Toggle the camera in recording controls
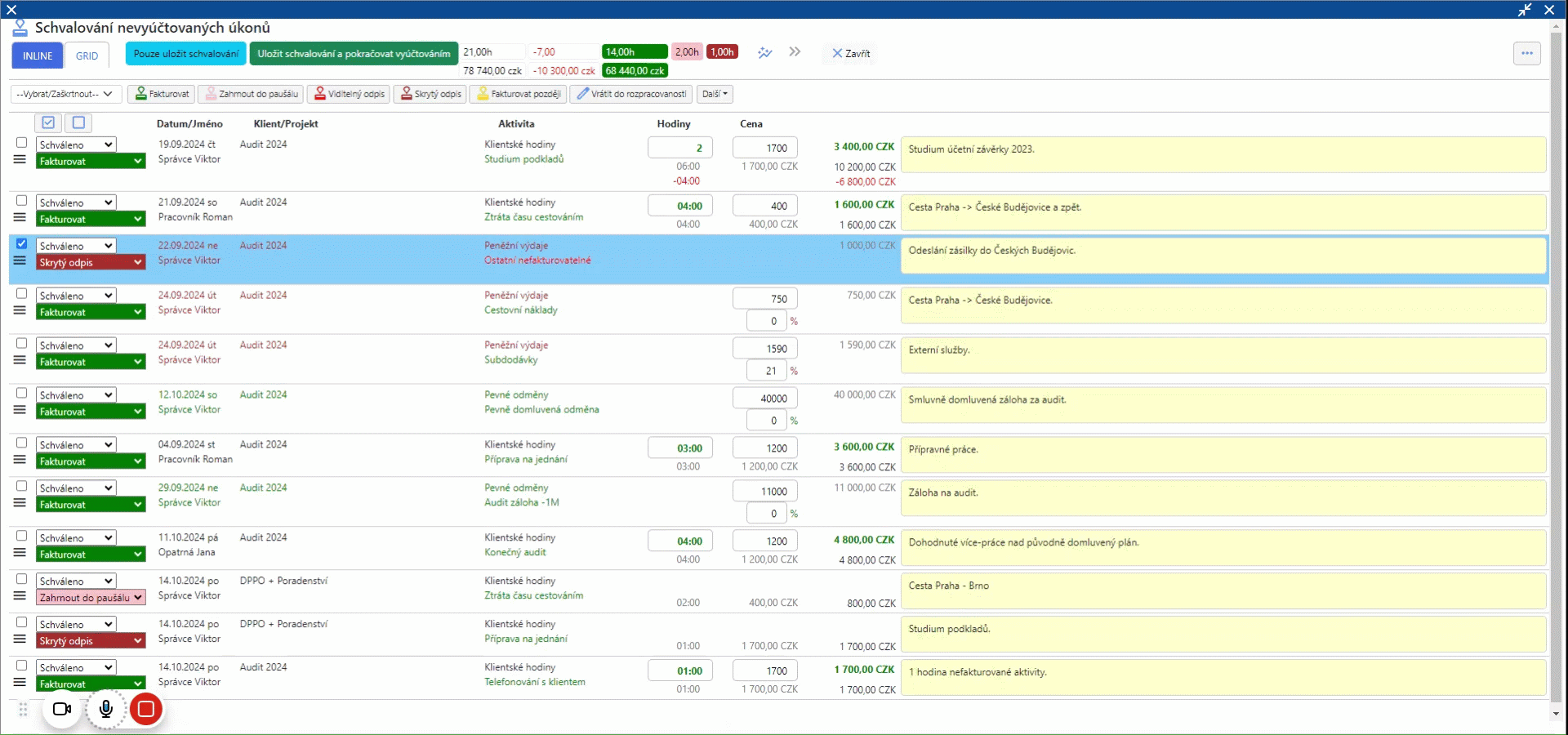Image resolution: width=1568 pixels, height=735 pixels. [61, 709]
